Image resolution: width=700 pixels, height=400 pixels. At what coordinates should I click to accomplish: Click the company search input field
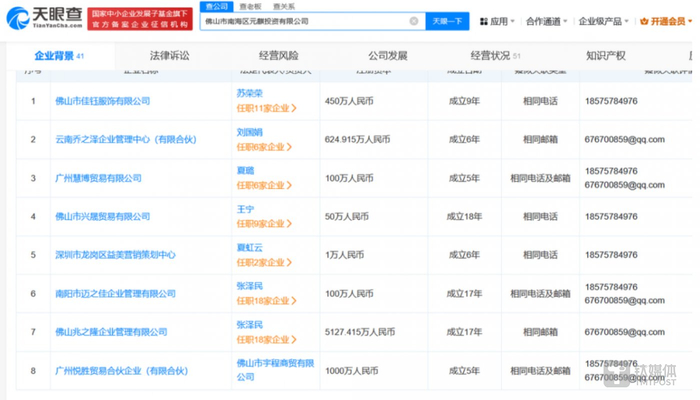(300, 20)
